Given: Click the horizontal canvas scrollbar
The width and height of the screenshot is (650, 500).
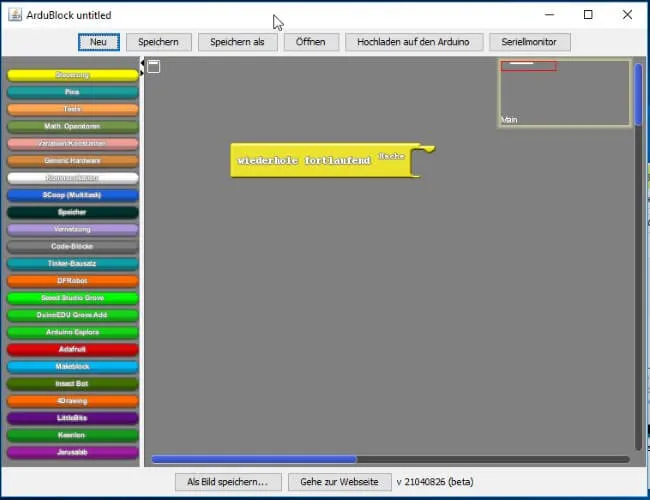Looking at the screenshot, I should pos(253,460).
